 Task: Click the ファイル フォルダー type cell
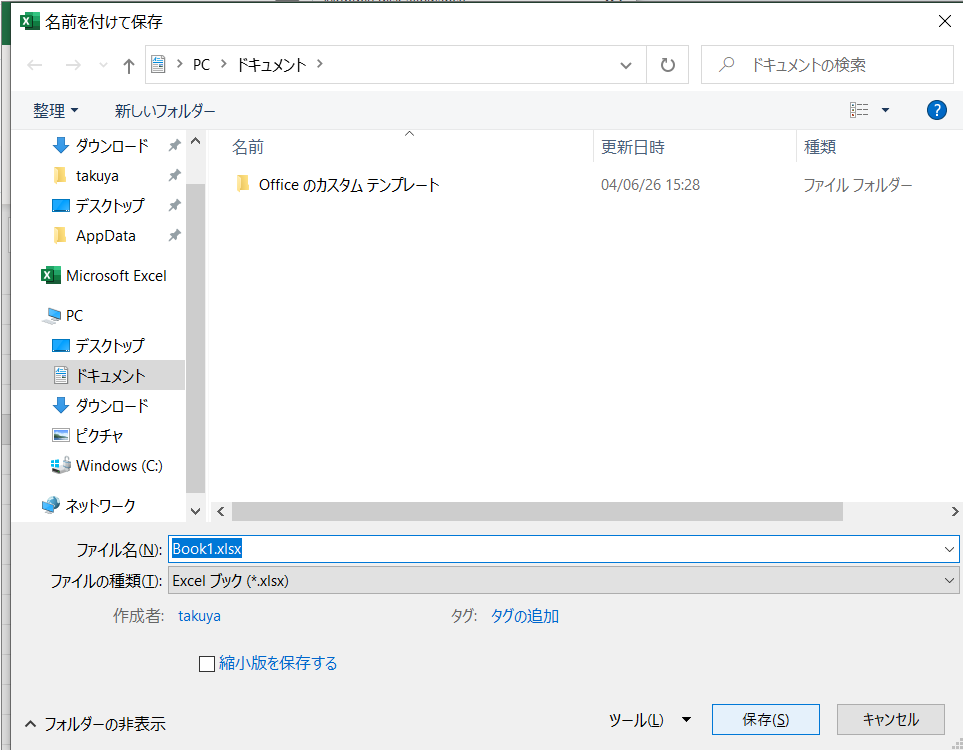click(x=857, y=185)
